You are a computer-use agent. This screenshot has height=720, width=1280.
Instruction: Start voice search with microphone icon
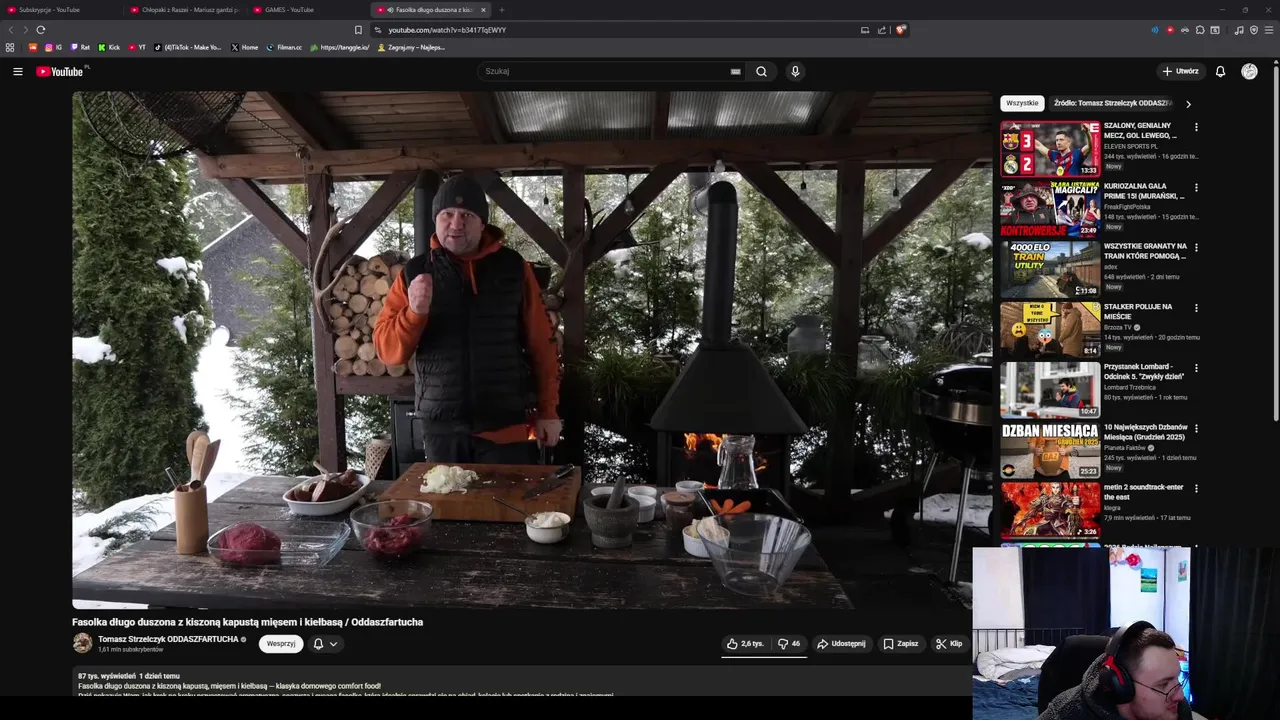[795, 71]
